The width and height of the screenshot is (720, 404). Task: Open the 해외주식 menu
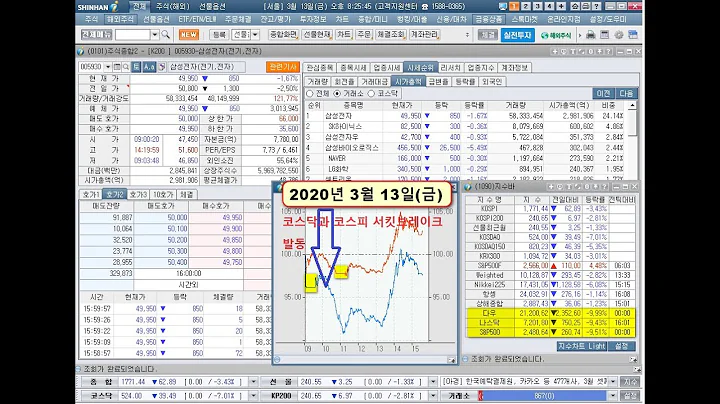click(x=120, y=19)
